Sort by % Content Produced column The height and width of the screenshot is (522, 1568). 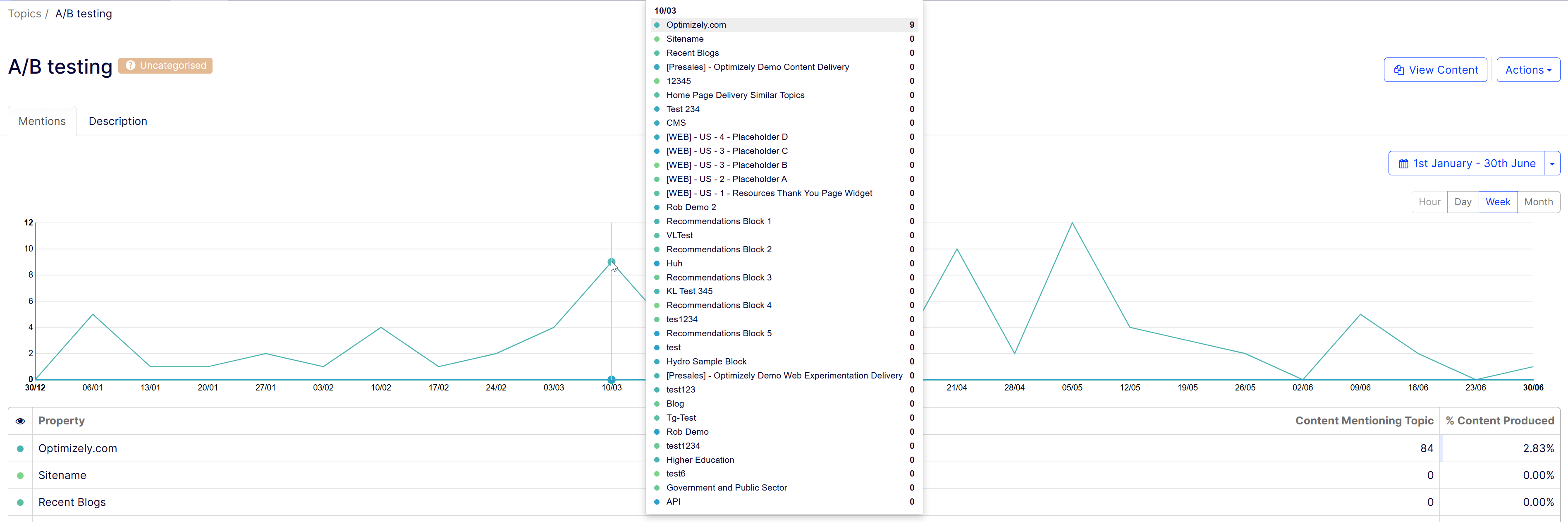[x=1499, y=421]
